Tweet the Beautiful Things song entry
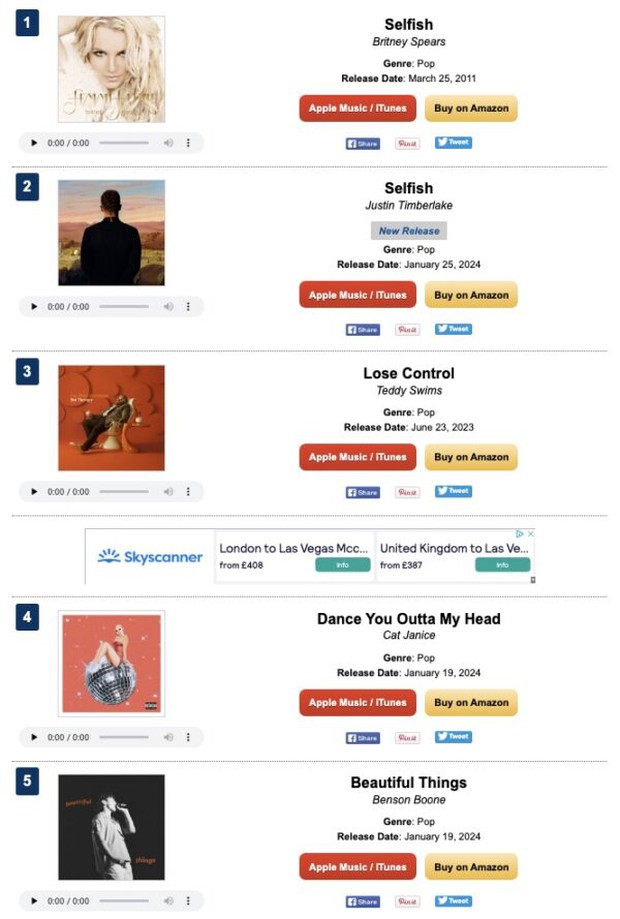This screenshot has width=620, height=919. [453, 901]
